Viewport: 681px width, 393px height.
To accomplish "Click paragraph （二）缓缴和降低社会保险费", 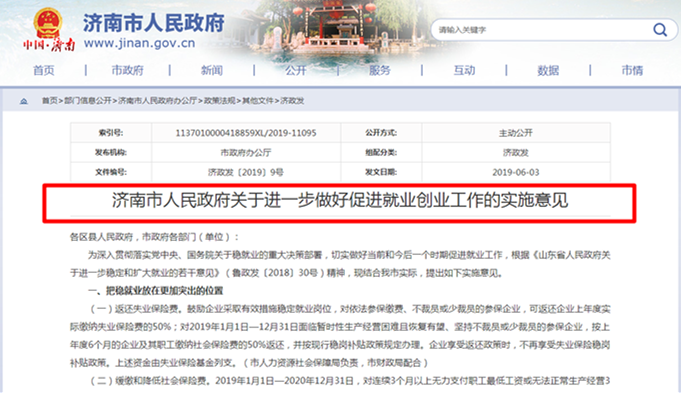I will coord(350,381).
